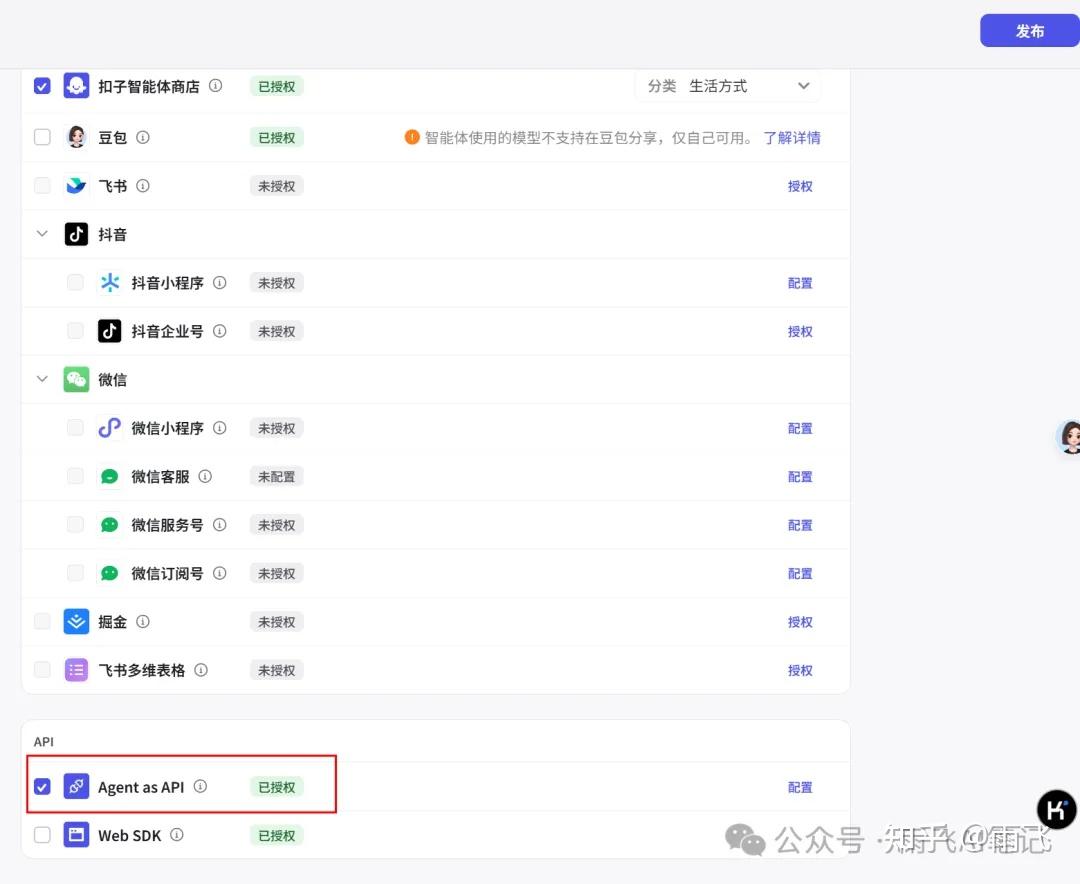Screen dimensions: 1080x884
Task: Open the 分类 生活方式 dropdown
Action: coord(728,86)
